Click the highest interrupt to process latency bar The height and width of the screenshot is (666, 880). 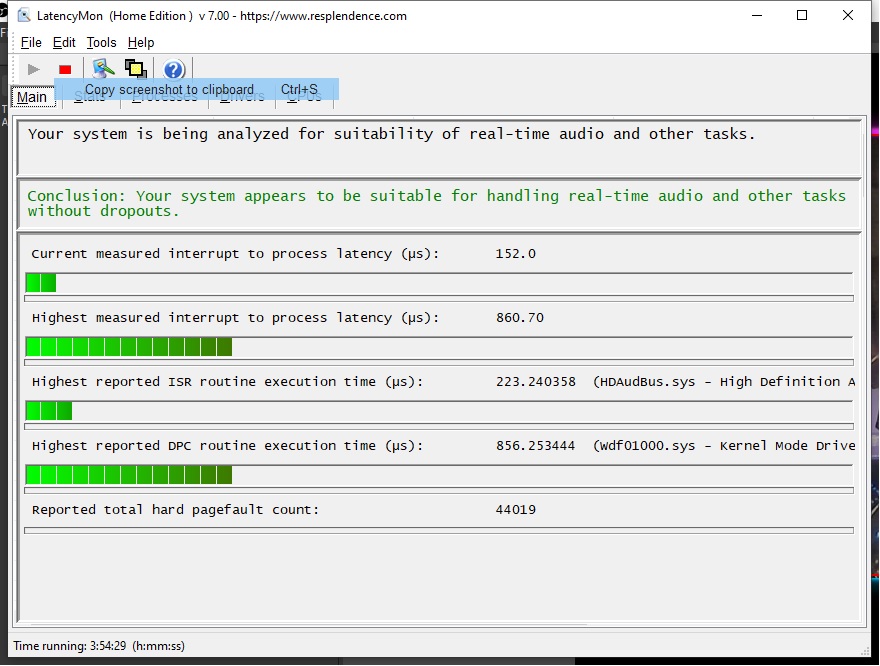tap(439, 346)
